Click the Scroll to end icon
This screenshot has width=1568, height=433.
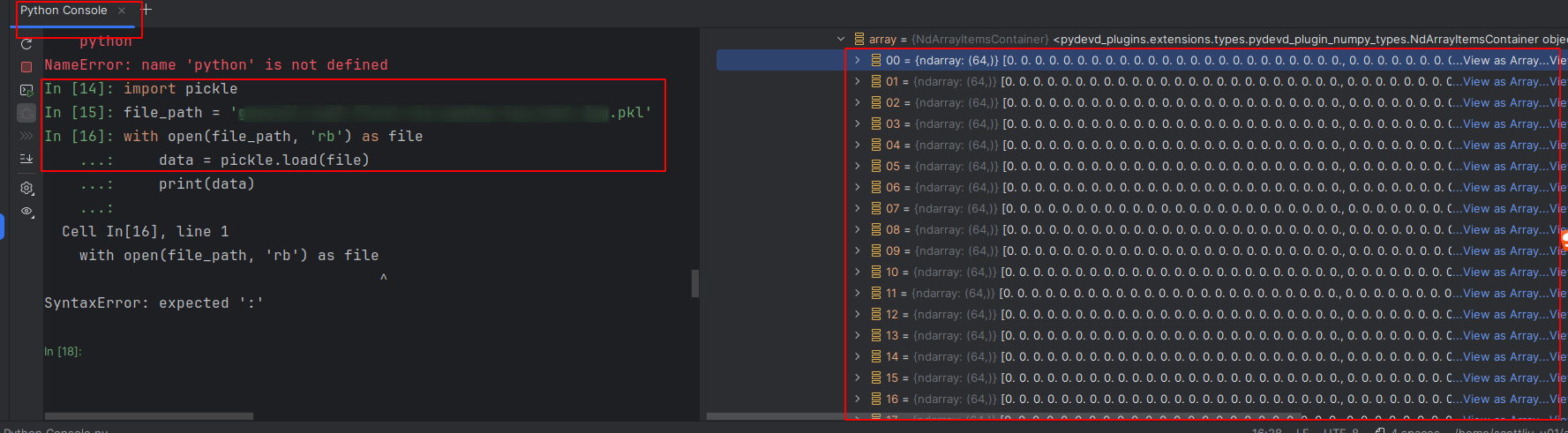[x=26, y=159]
